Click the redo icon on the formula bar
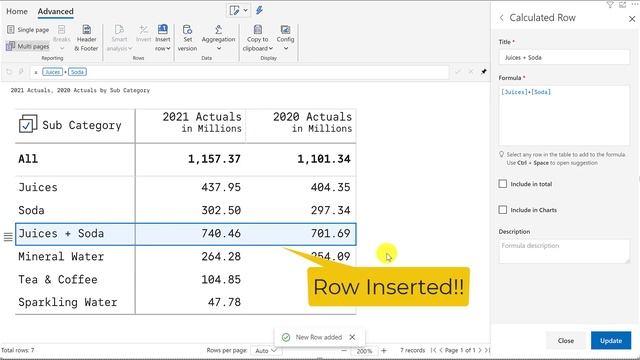Screen dimensions: 640x360 (21, 72)
